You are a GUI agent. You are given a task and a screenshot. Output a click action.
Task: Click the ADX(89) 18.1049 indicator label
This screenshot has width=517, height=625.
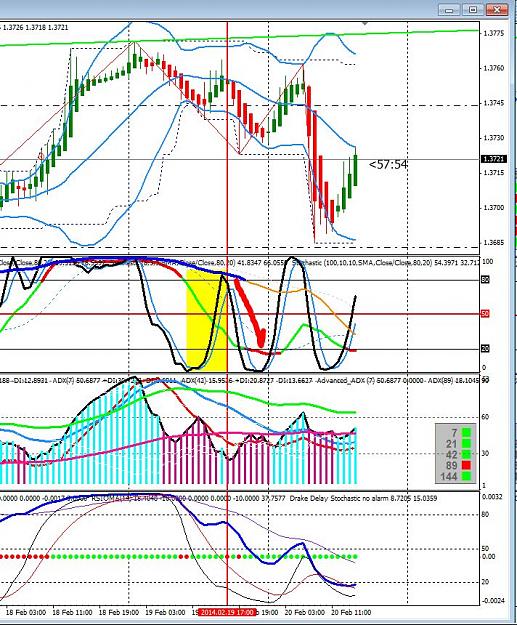click(x=452, y=381)
